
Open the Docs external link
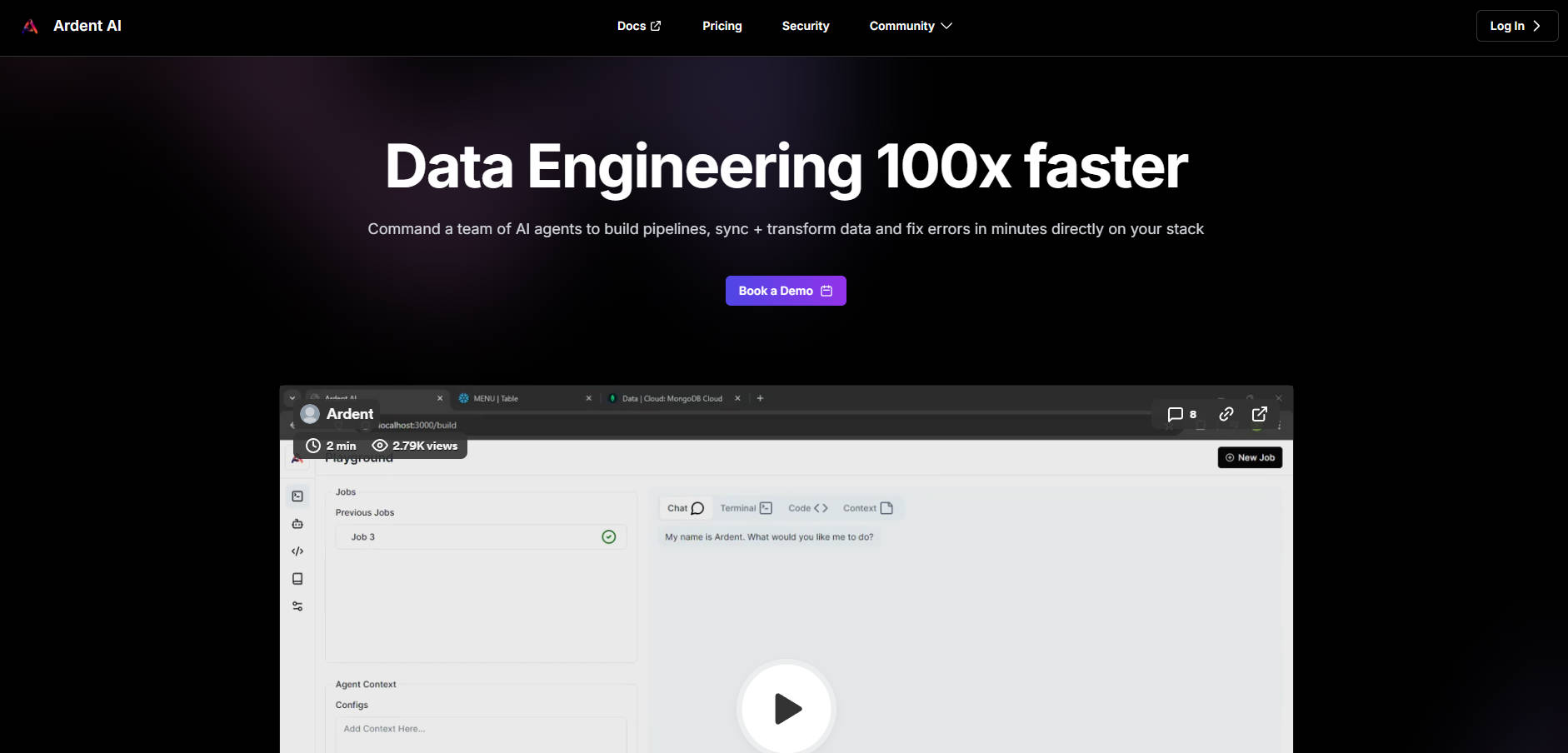(638, 26)
